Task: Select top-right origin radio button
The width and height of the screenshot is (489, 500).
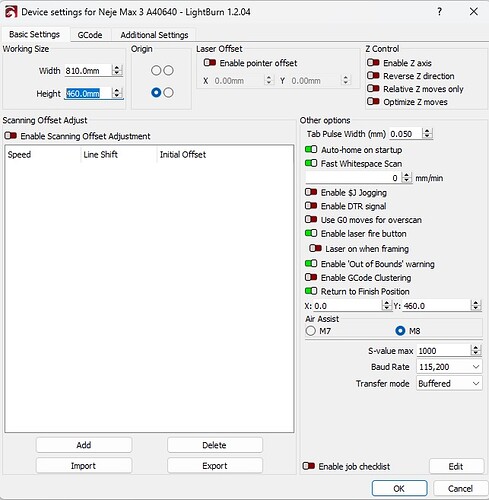Action: 169,70
